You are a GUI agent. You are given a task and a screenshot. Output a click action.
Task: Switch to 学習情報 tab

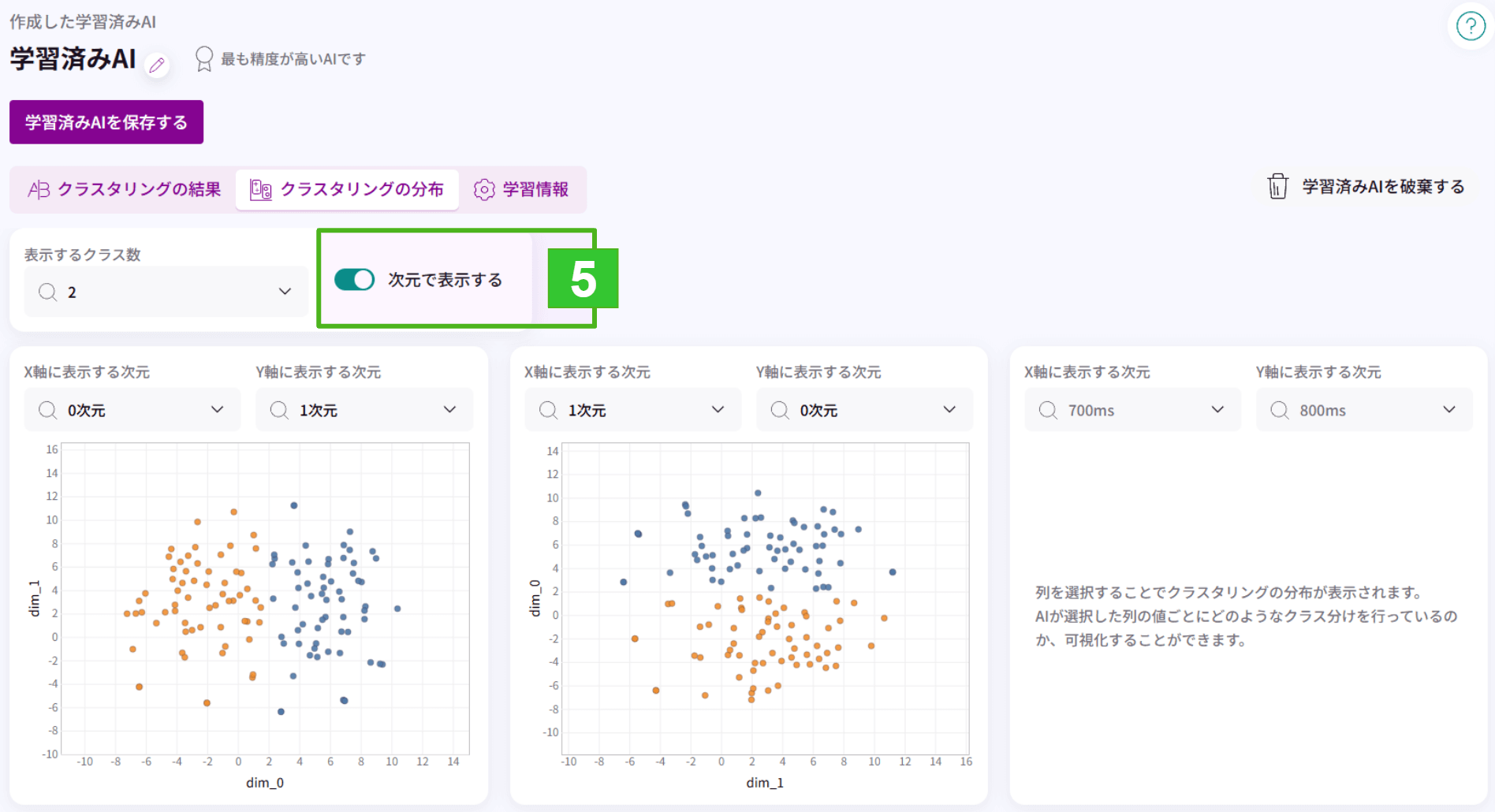point(521,189)
